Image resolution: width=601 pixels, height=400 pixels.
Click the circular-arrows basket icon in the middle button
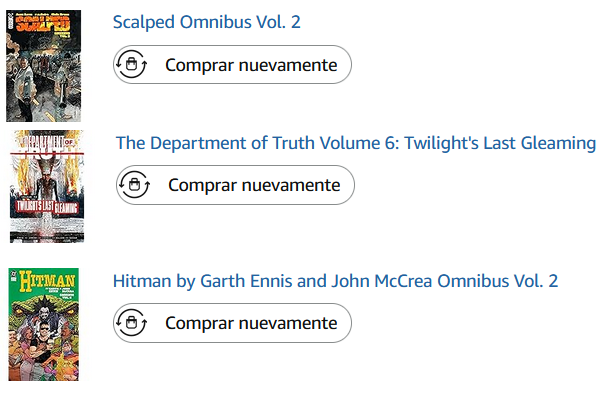pyautogui.click(x=134, y=185)
